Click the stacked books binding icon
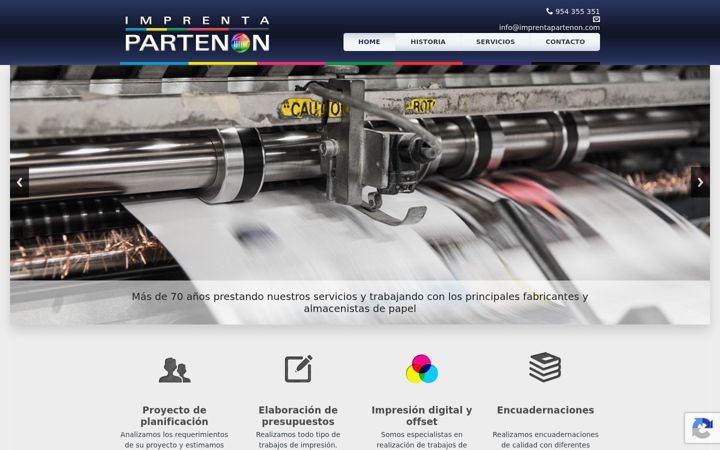720x450 pixels. coord(545,367)
